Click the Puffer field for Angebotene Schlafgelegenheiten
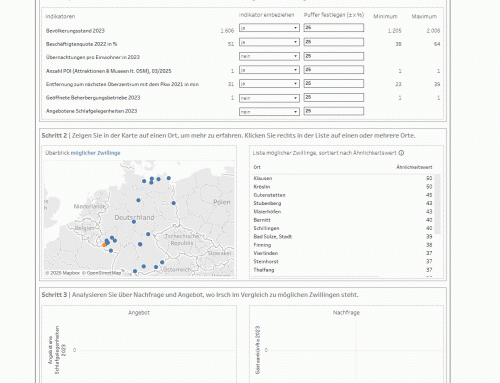Image resolution: width=500 pixels, height=383 pixels. pyautogui.click(x=334, y=111)
